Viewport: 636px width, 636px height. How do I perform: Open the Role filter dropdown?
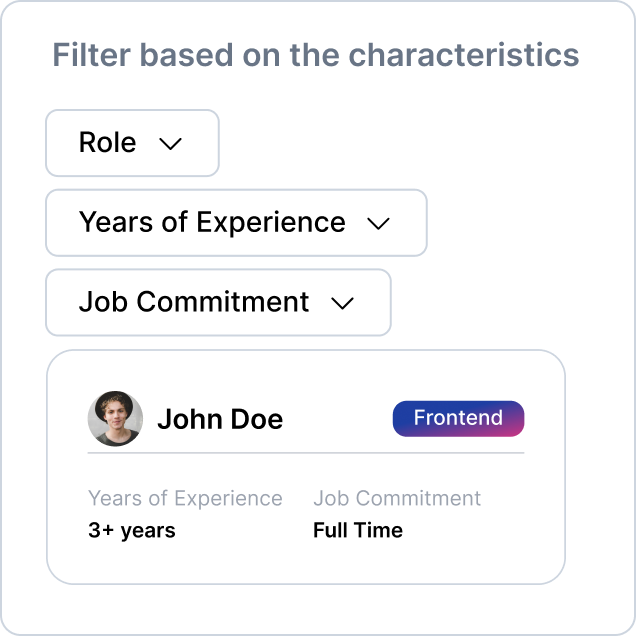[133, 143]
